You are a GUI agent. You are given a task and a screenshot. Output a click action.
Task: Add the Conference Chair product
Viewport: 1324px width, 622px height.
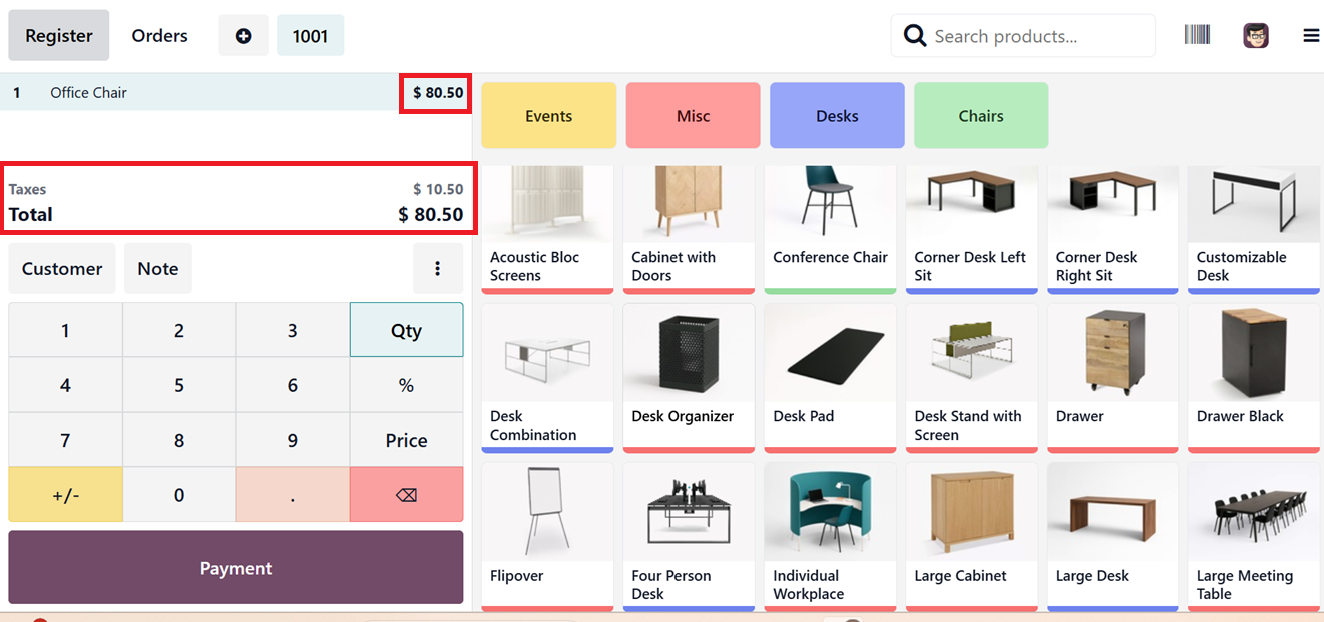[x=830, y=228]
